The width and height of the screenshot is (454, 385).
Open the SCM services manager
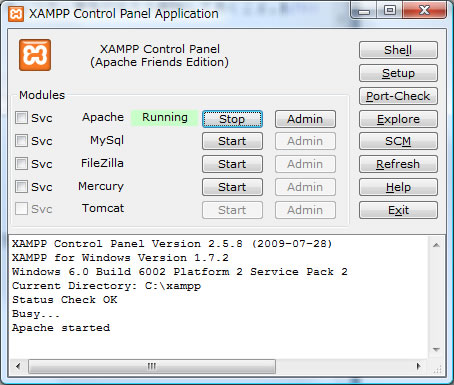tap(398, 141)
